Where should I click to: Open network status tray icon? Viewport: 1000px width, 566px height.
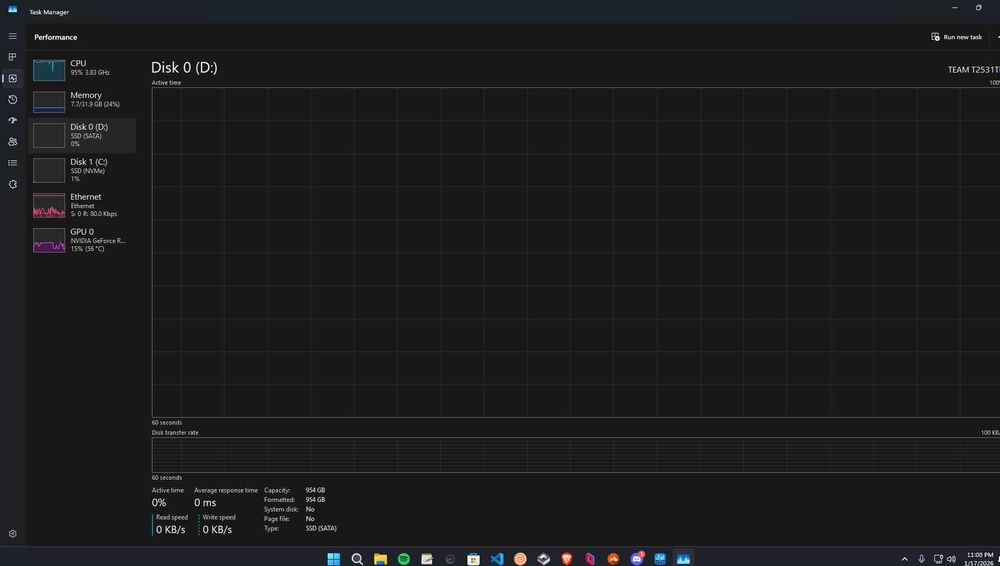[x=938, y=560]
